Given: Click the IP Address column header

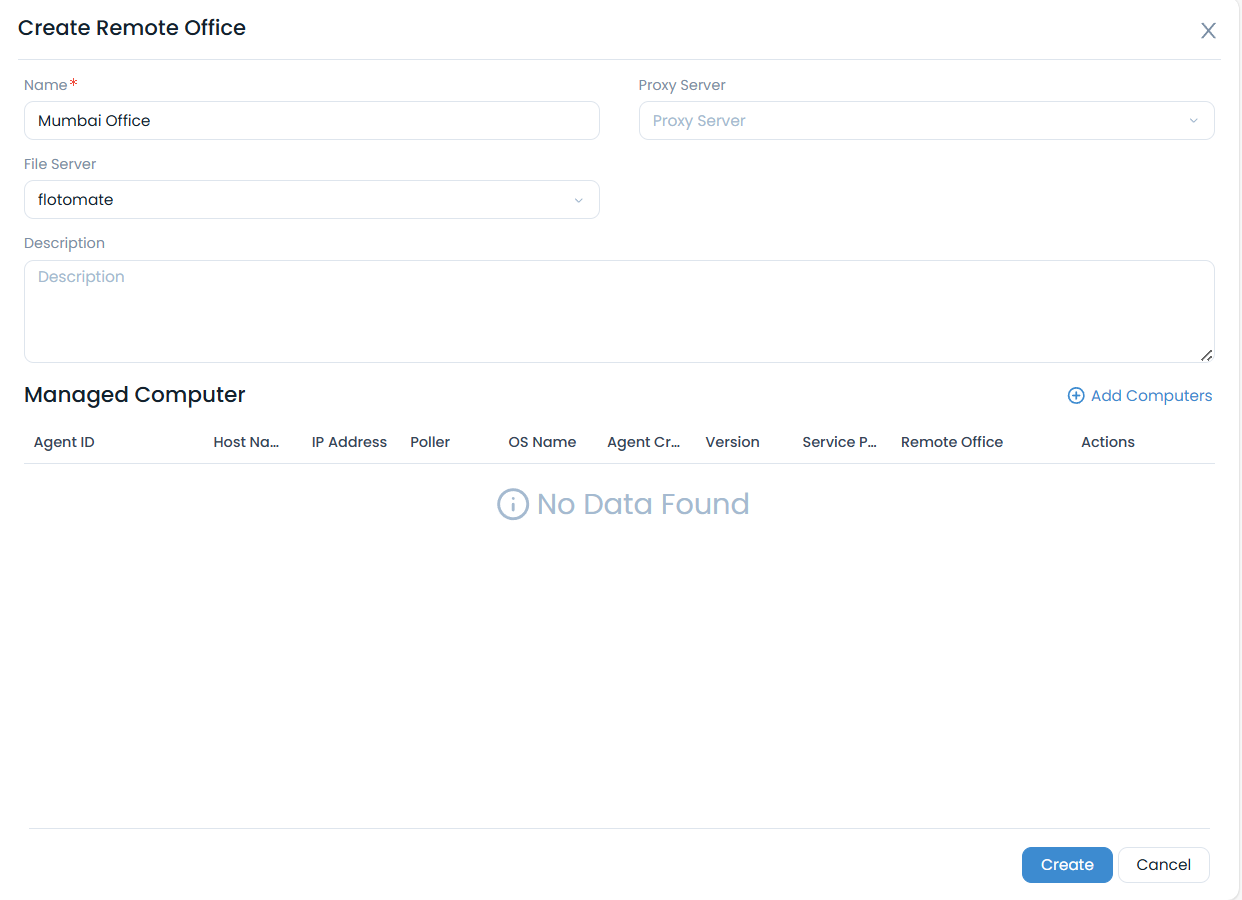Looking at the screenshot, I should point(349,442).
